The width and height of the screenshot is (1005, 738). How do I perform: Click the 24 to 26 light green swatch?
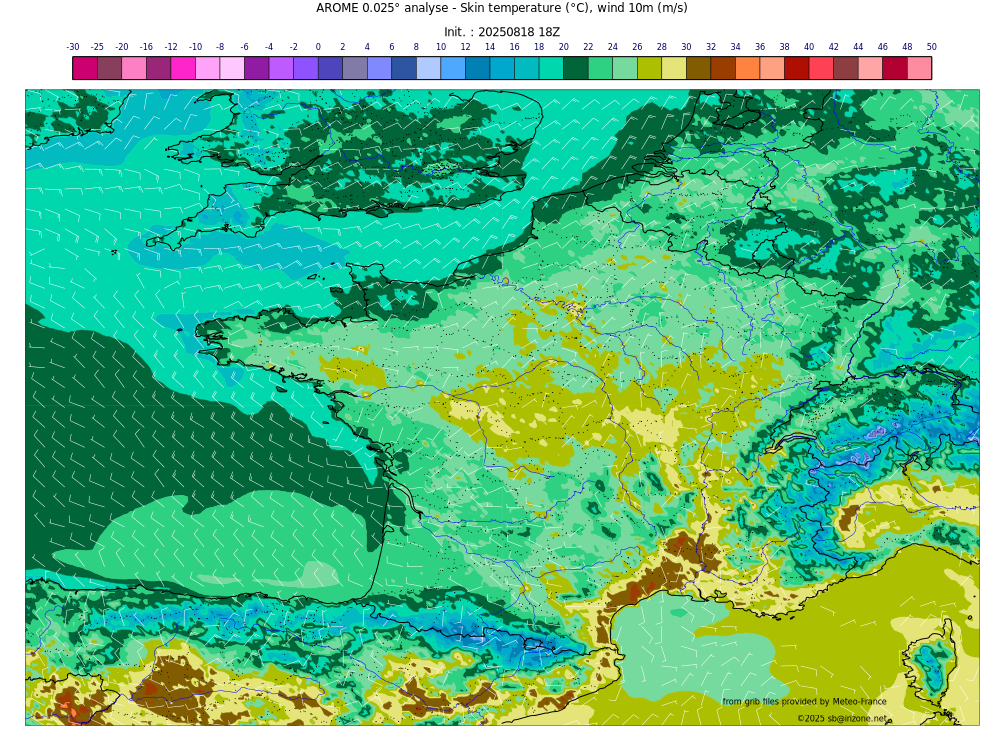[625, 68]
